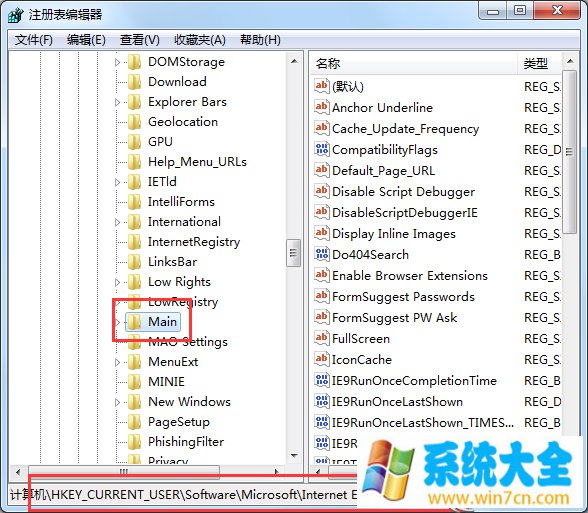The image size is (588, 513).
Task: Click the tree pane scroll-left arrow
Action: pyautogui.click(x=18, y=471)
